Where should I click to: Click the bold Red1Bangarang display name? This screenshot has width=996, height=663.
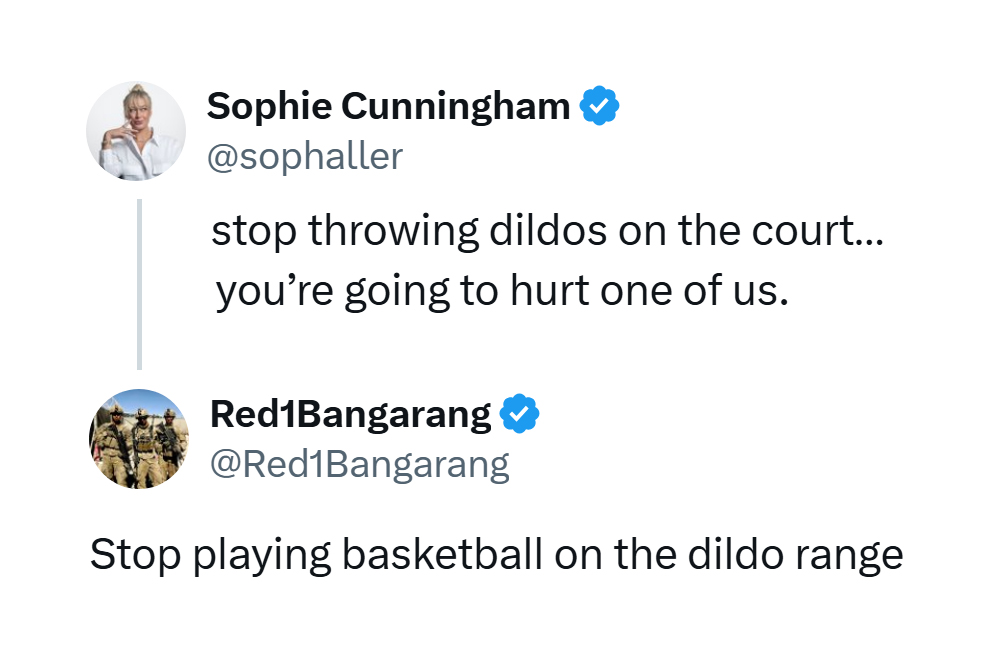[x=351, y=415]
